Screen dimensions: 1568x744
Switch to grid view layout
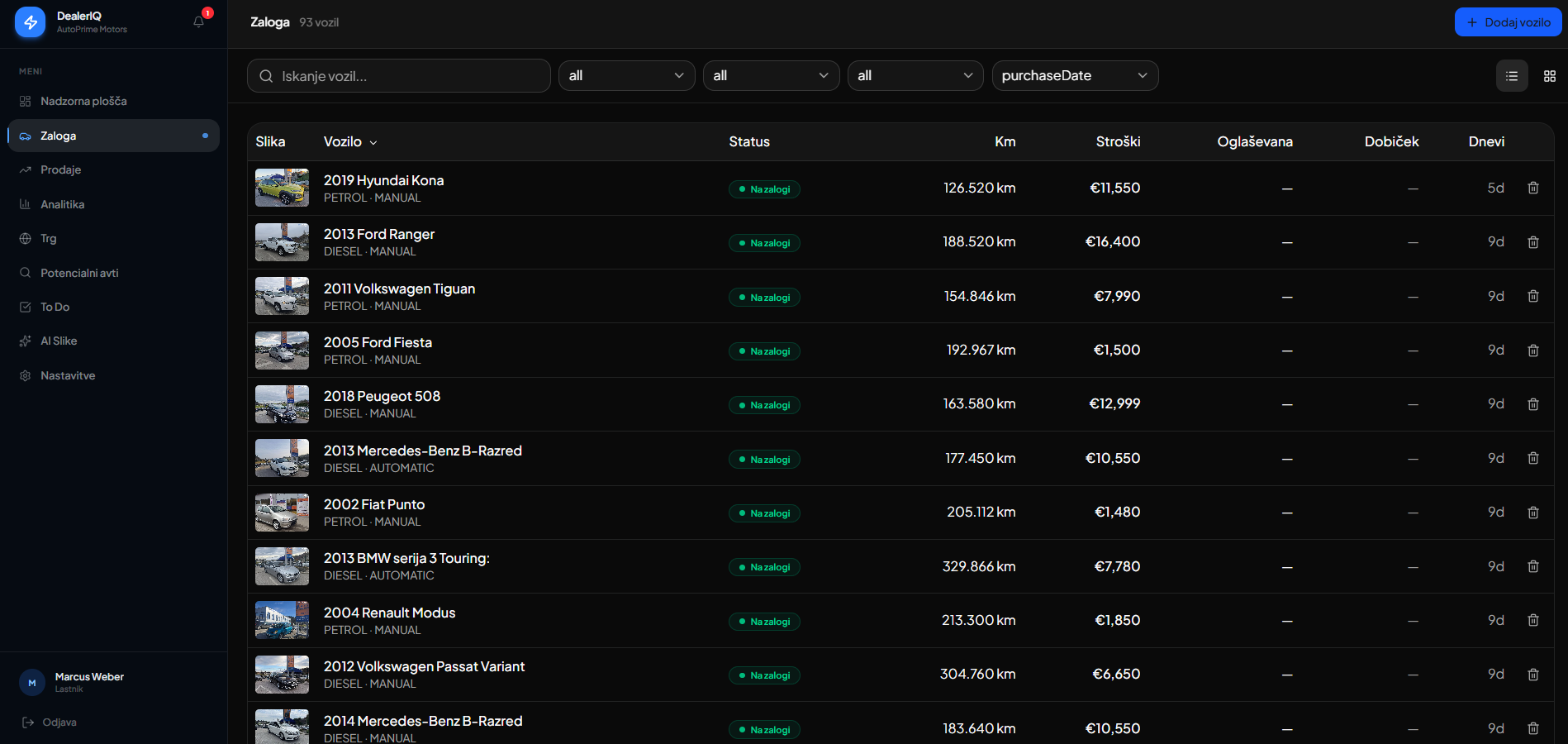(1549, 76)
